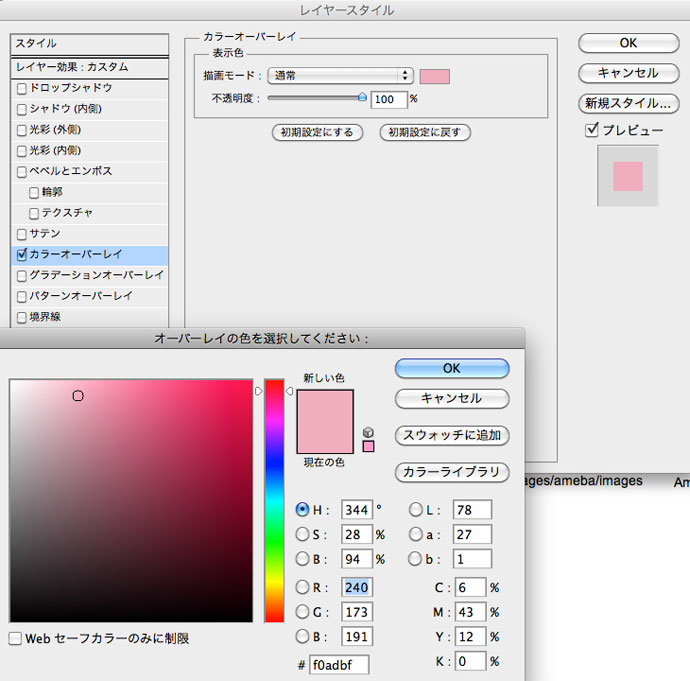The height and width of the screenshot is (681, 690).
Task: Select the 境界線 style entry
Action: point(45,317)
